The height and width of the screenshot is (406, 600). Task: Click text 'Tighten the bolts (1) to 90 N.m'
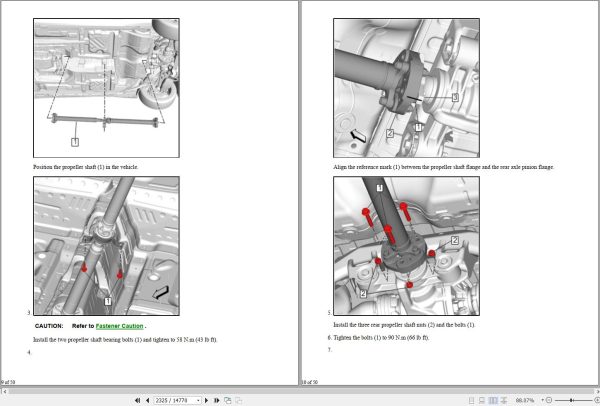pos(370,338)
